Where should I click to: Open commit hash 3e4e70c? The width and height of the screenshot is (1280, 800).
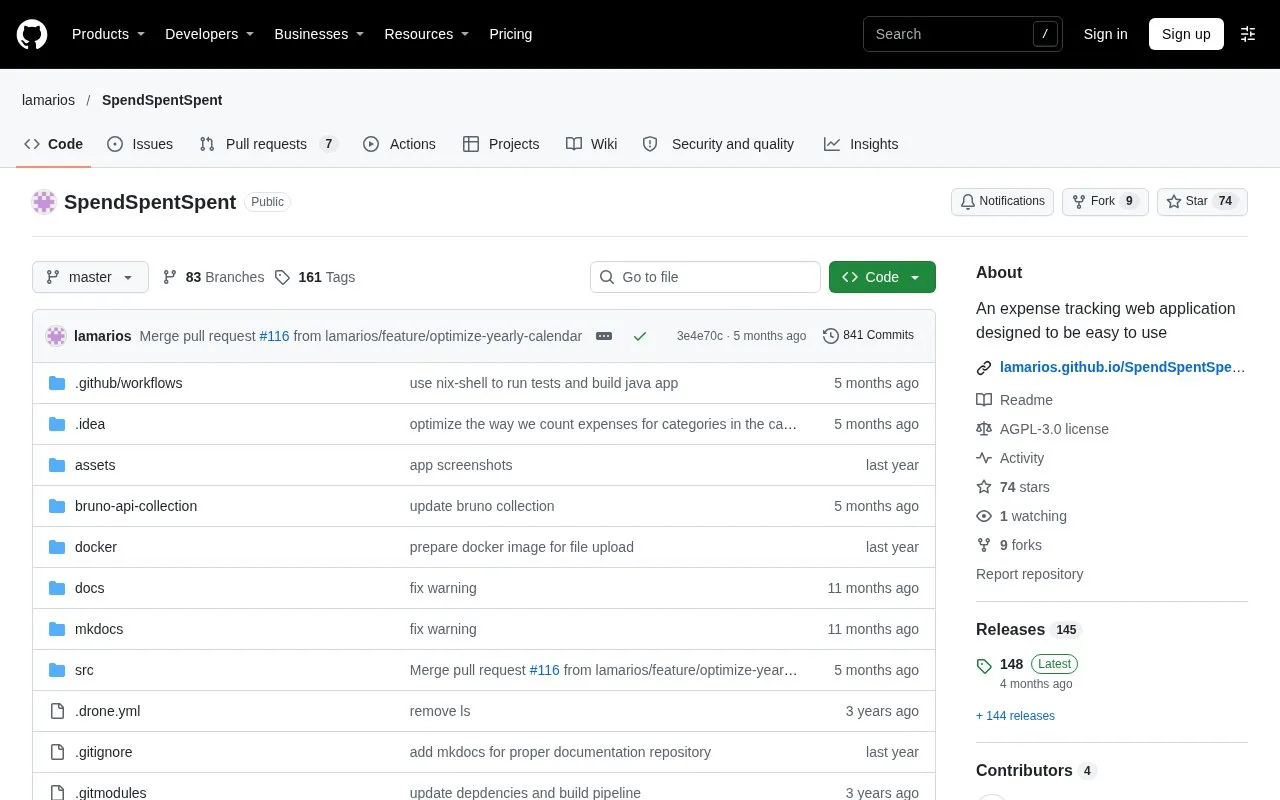pos(699,336)
